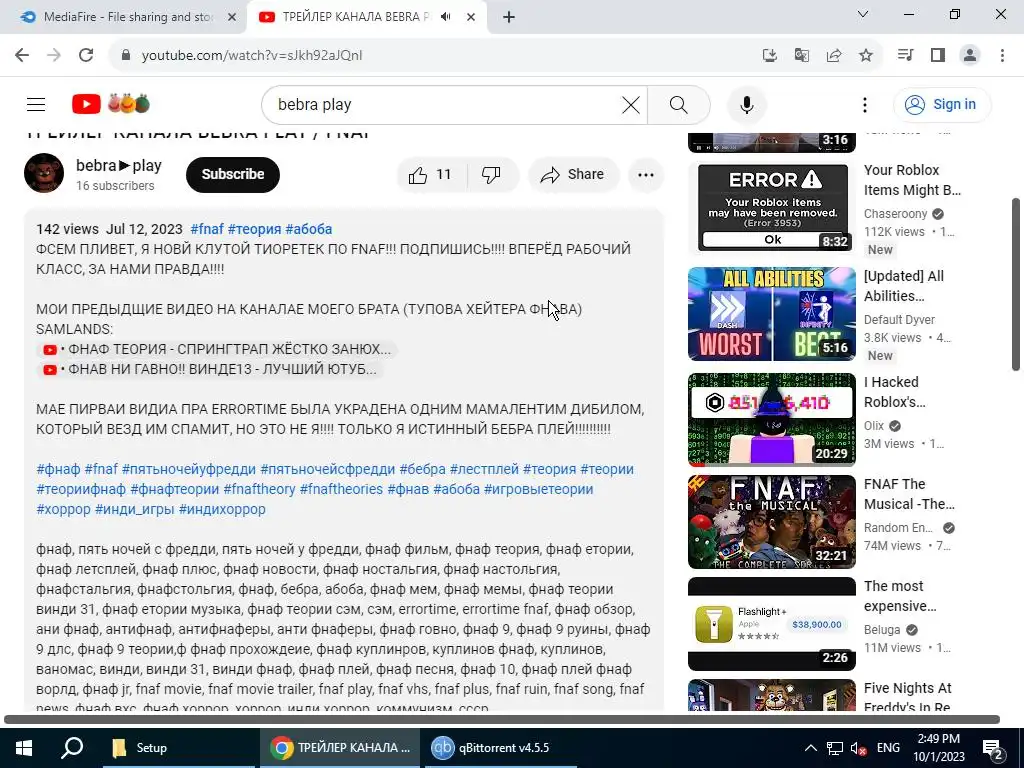Open All Abilities WORST BEST thumbnail
The image size is (1024, 768).
tap(772, 313)
